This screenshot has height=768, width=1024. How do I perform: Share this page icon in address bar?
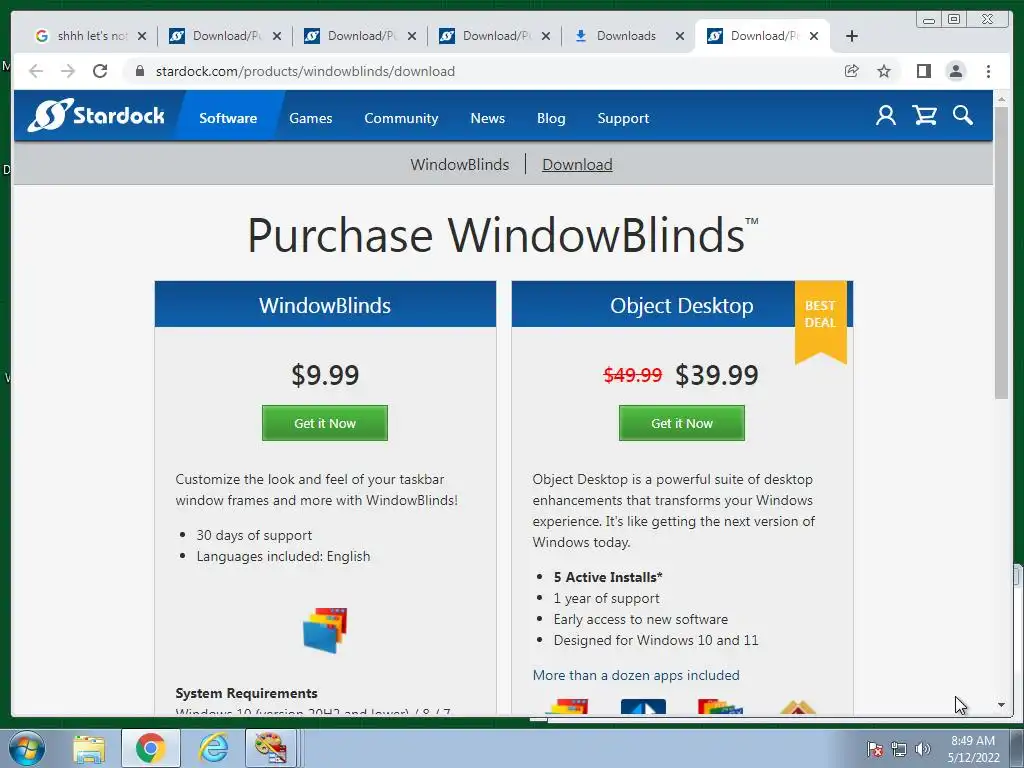point(852,71)
